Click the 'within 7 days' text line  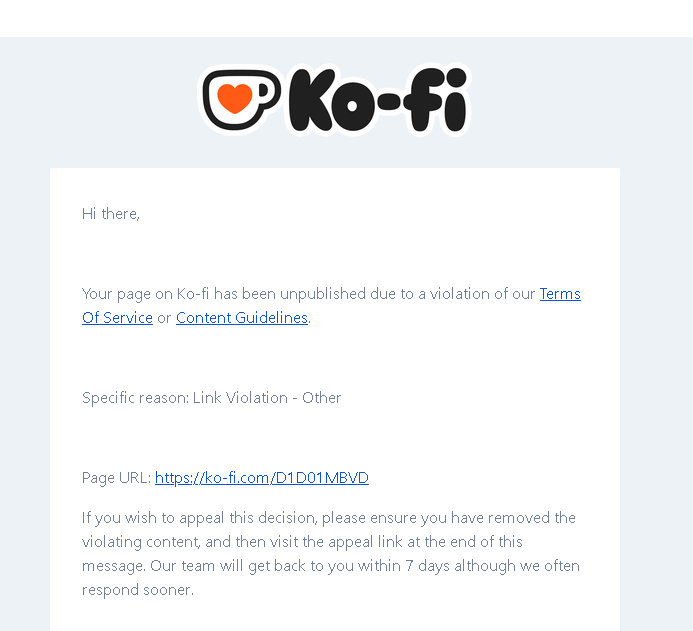(x=331, y=566)
